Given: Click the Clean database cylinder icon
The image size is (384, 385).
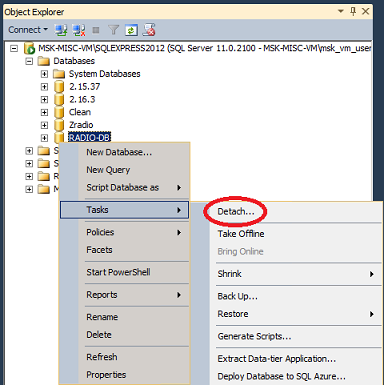Looking at the screenshot, I should pos(59,112).
